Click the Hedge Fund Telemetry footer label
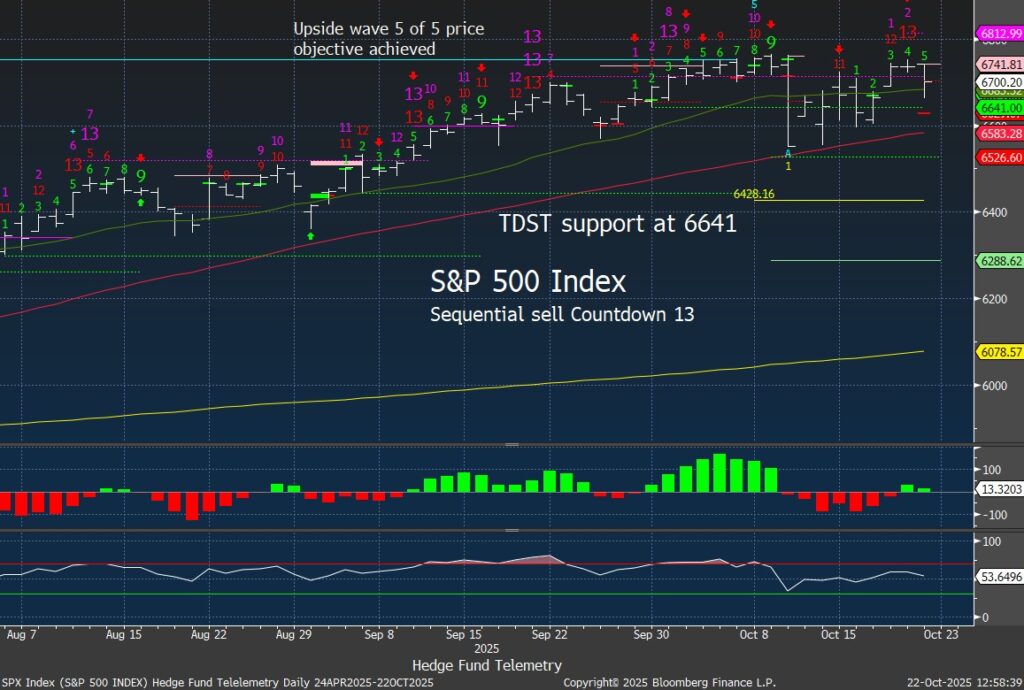The width and height of the screenshot is (1024, 690). click(x=486, y=665)
